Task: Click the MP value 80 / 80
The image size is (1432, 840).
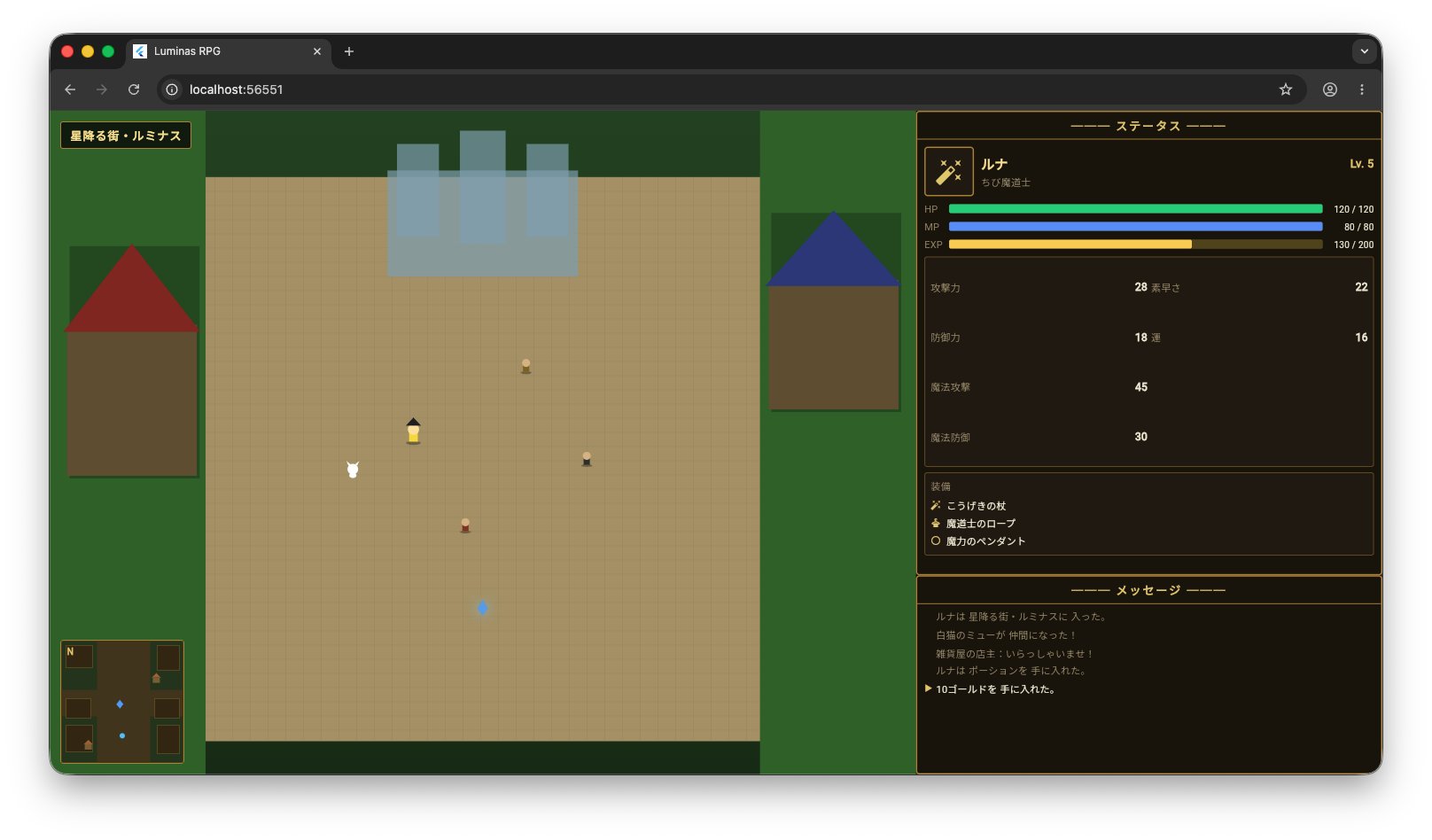Action: pos(1358,227)
